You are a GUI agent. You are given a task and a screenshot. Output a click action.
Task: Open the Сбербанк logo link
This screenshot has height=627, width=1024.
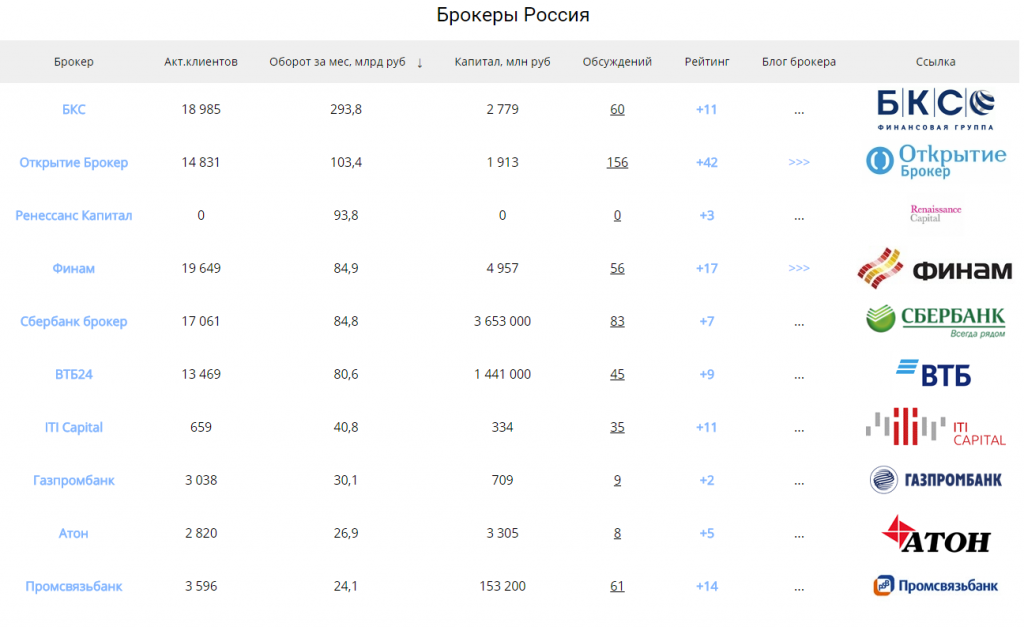point(935,321)
